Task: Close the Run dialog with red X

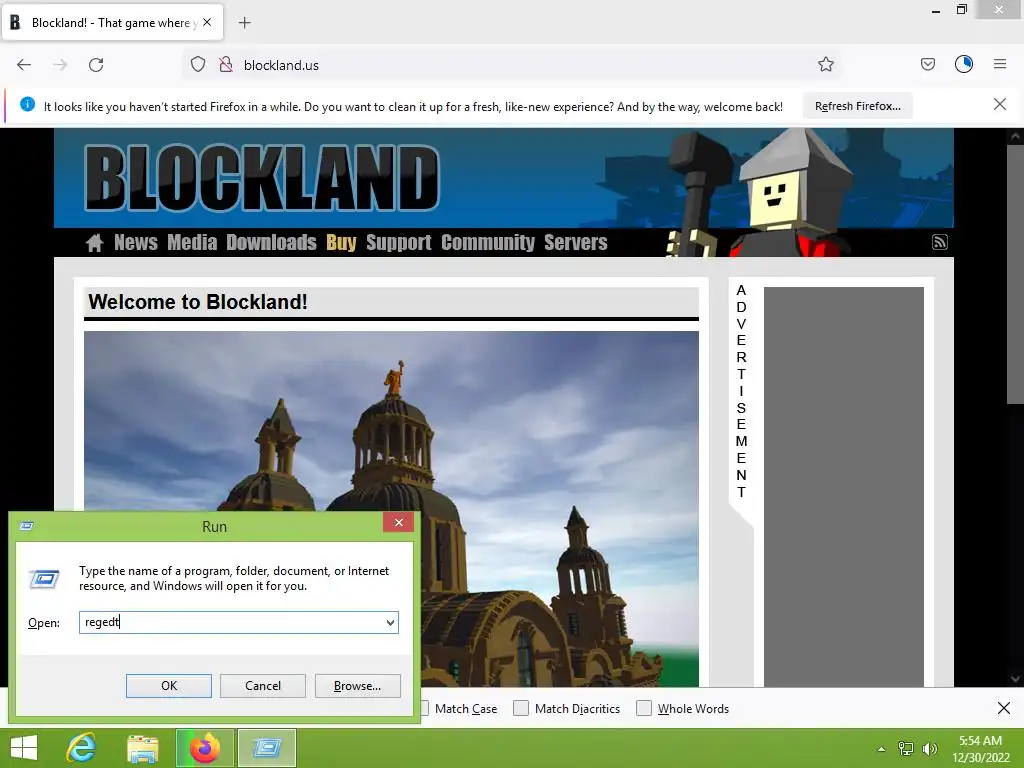Action: pos(398,522)
